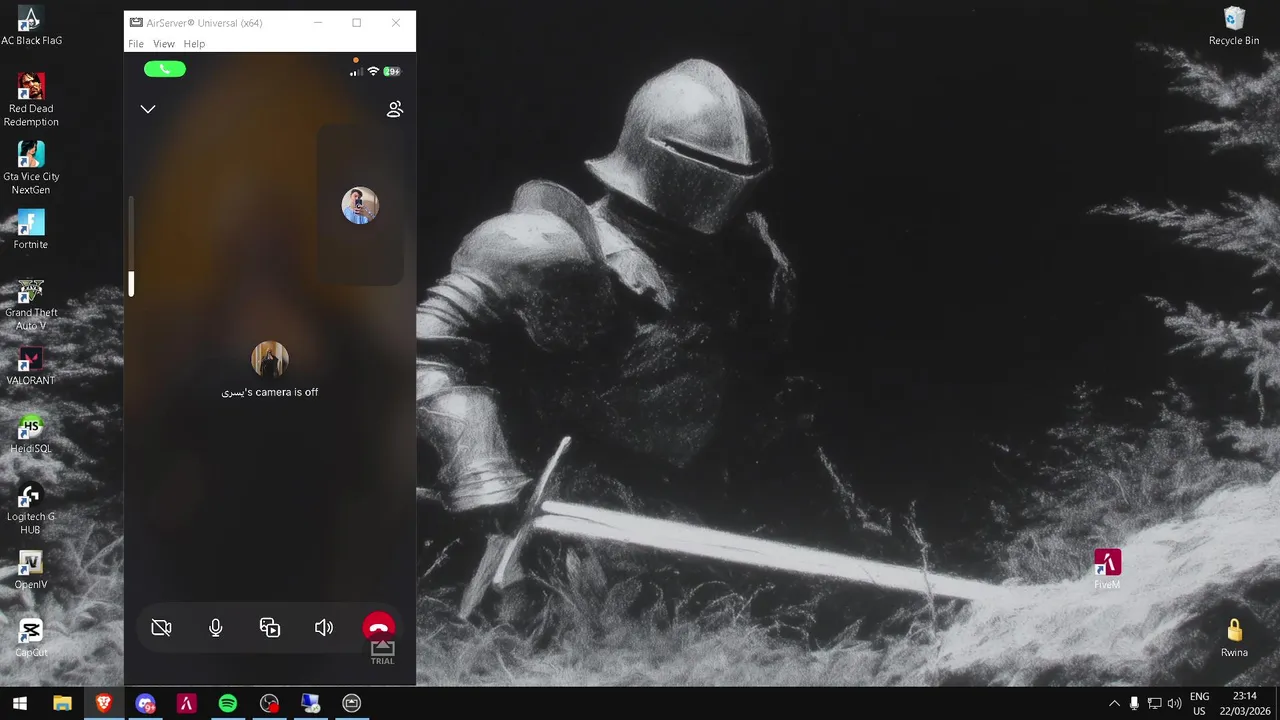Viewport: 1280px width, 720px height.
Task: Open the Windows Start menu
Action: point(20,704)
